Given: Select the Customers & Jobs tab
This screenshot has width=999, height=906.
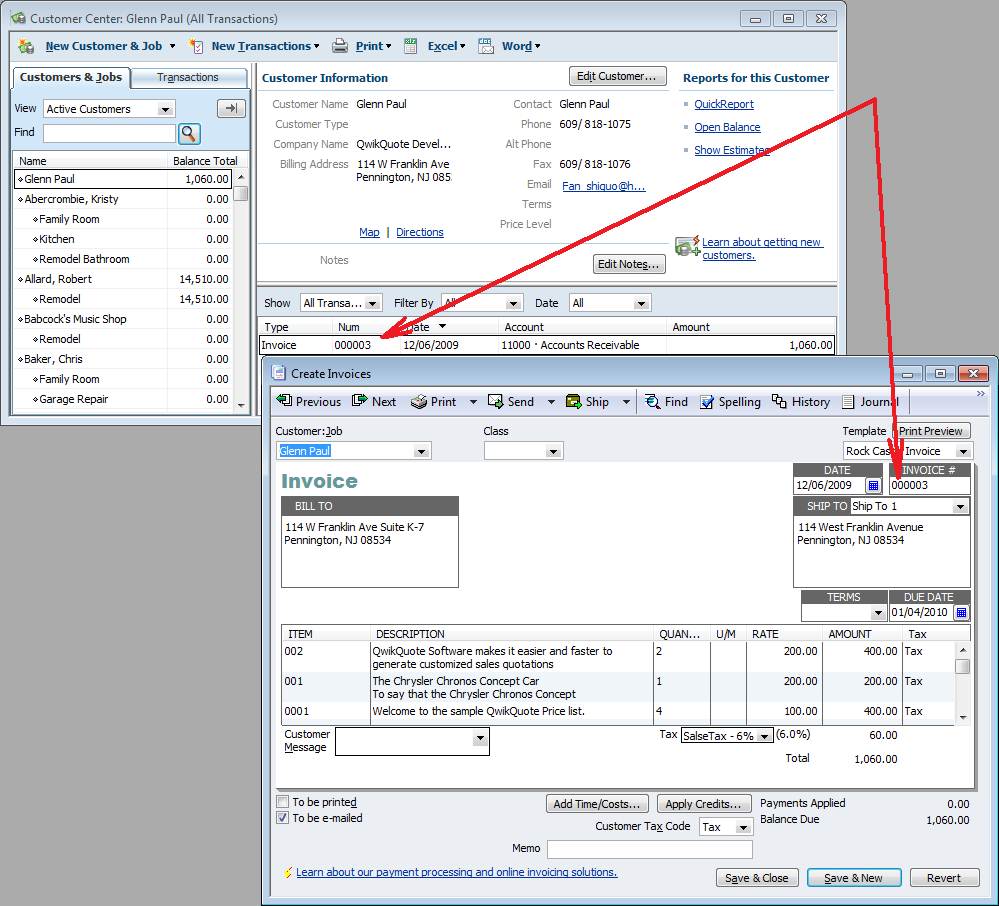Looking at the screenshot, I should pos(70,77).
